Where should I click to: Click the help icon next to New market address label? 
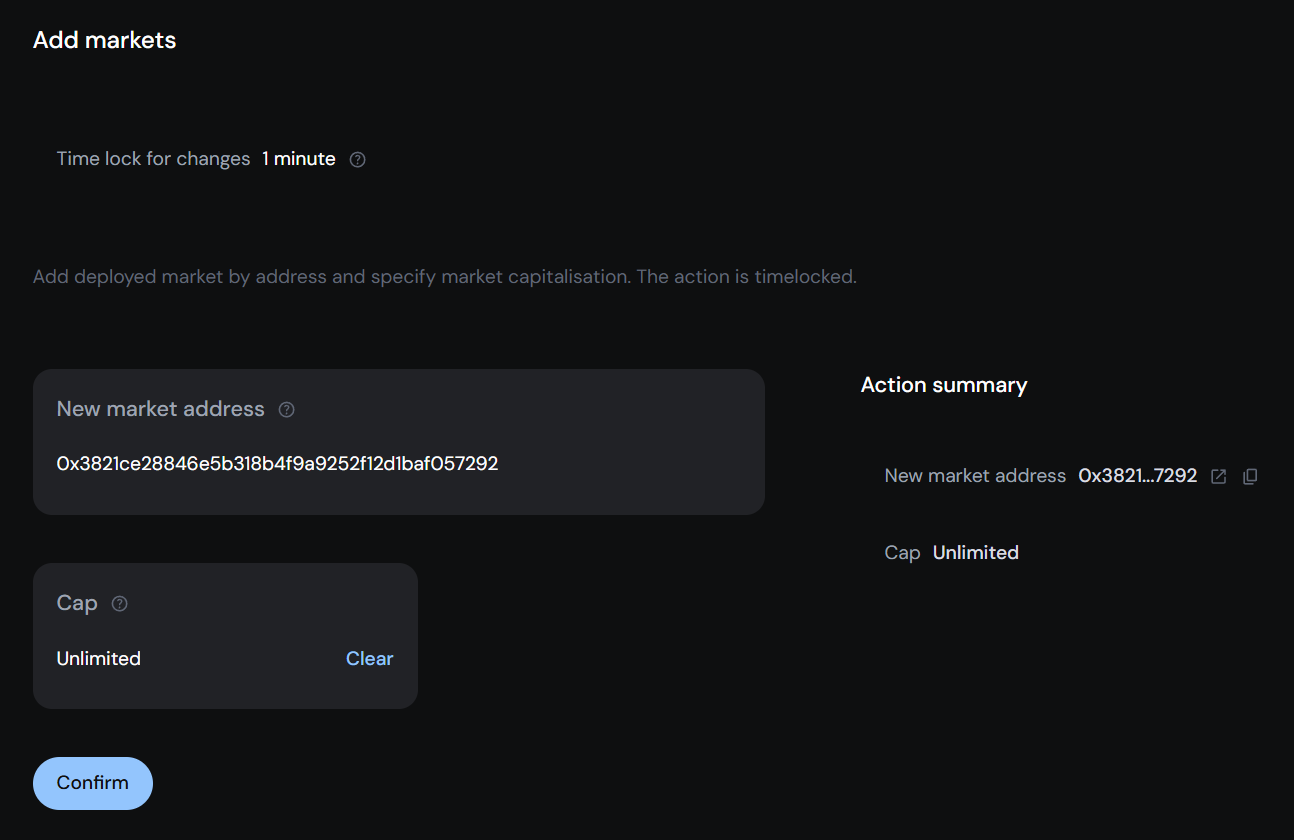click(x=287, y=410)
